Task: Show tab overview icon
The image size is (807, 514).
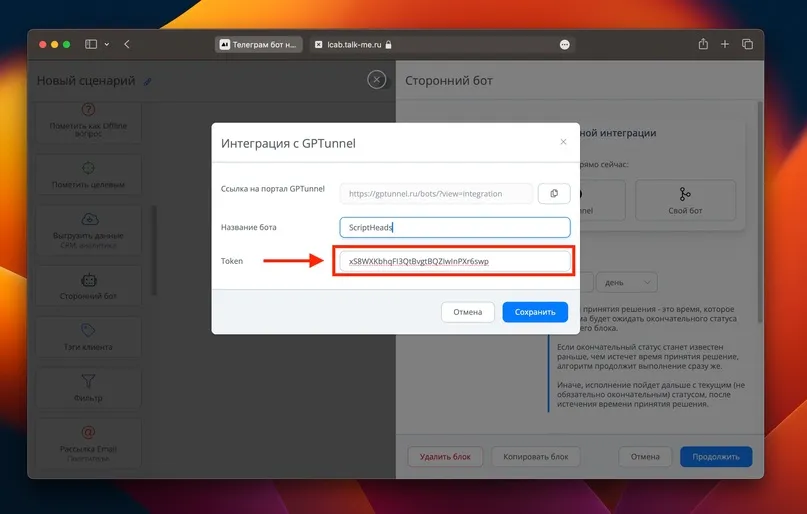Action: tap(747, 44)
